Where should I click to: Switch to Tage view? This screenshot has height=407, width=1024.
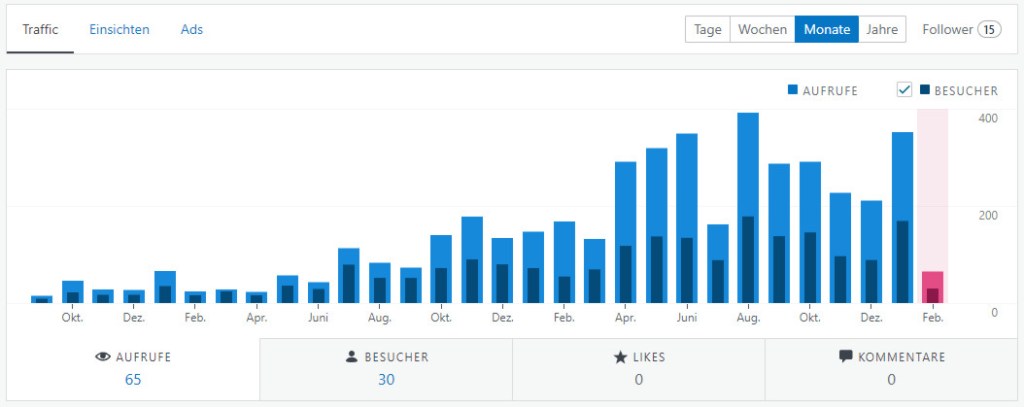[707, 30]
